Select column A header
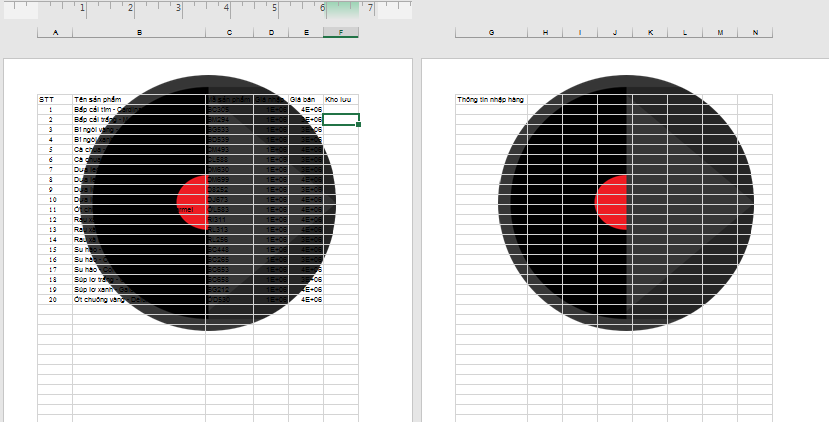Image resolution: width=829 pixels, height=422 pixels. (x=55, y=32)
